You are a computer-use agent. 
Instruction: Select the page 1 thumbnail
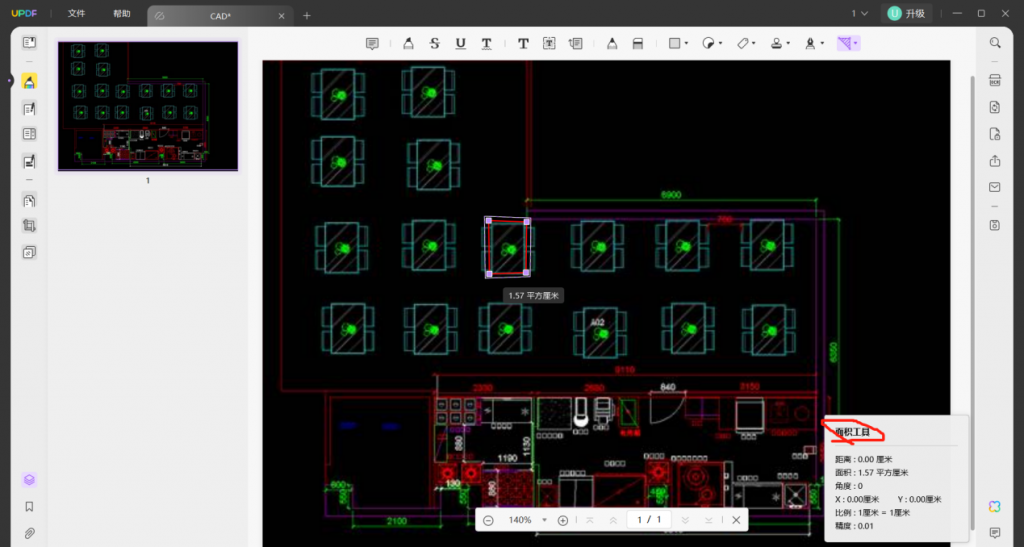[x=148, y=106]
